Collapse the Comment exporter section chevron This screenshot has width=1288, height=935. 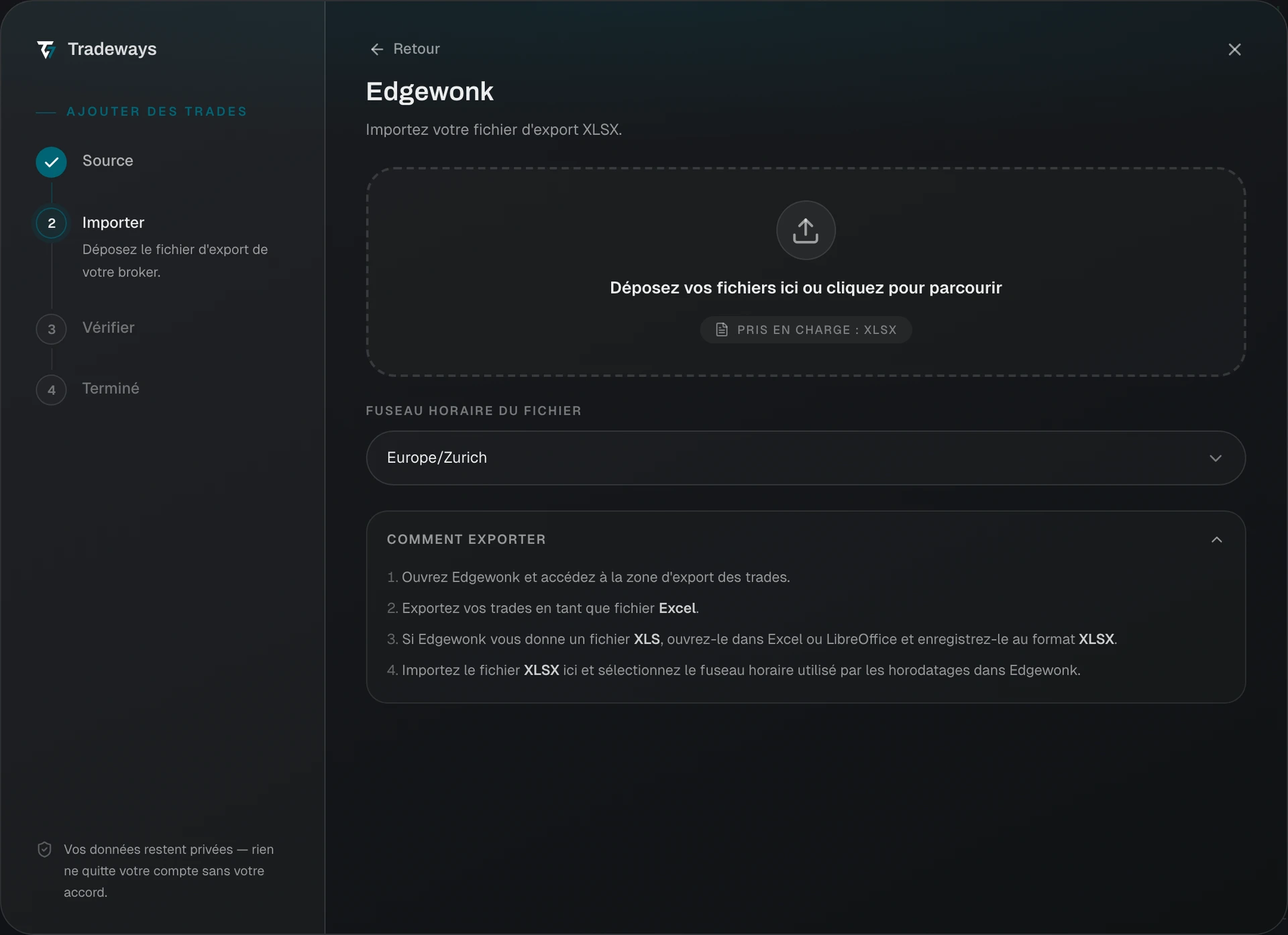coord(1216,539)
